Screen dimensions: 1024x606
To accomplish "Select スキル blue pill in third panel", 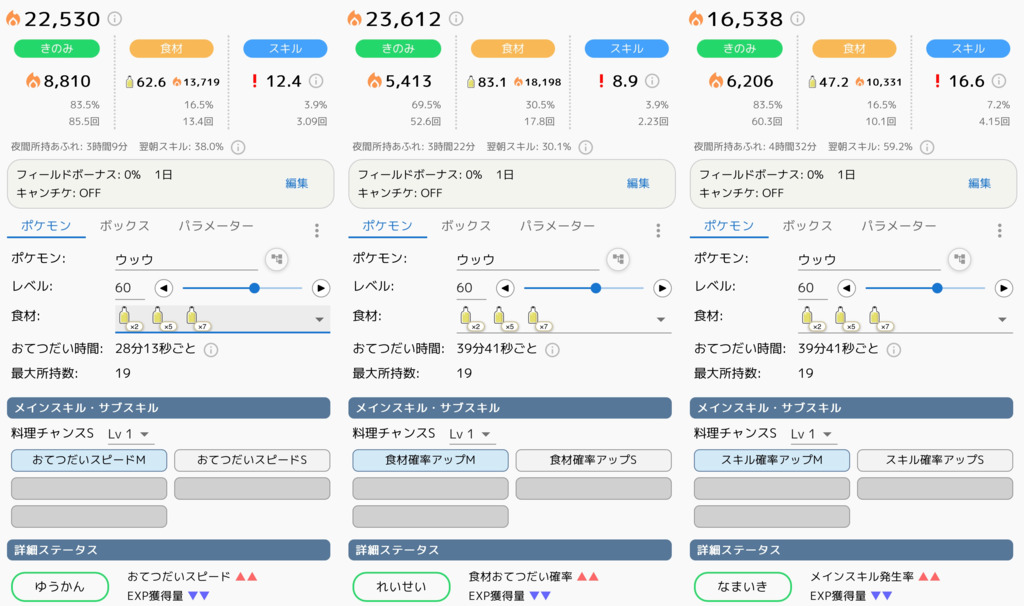I will 968,48.
